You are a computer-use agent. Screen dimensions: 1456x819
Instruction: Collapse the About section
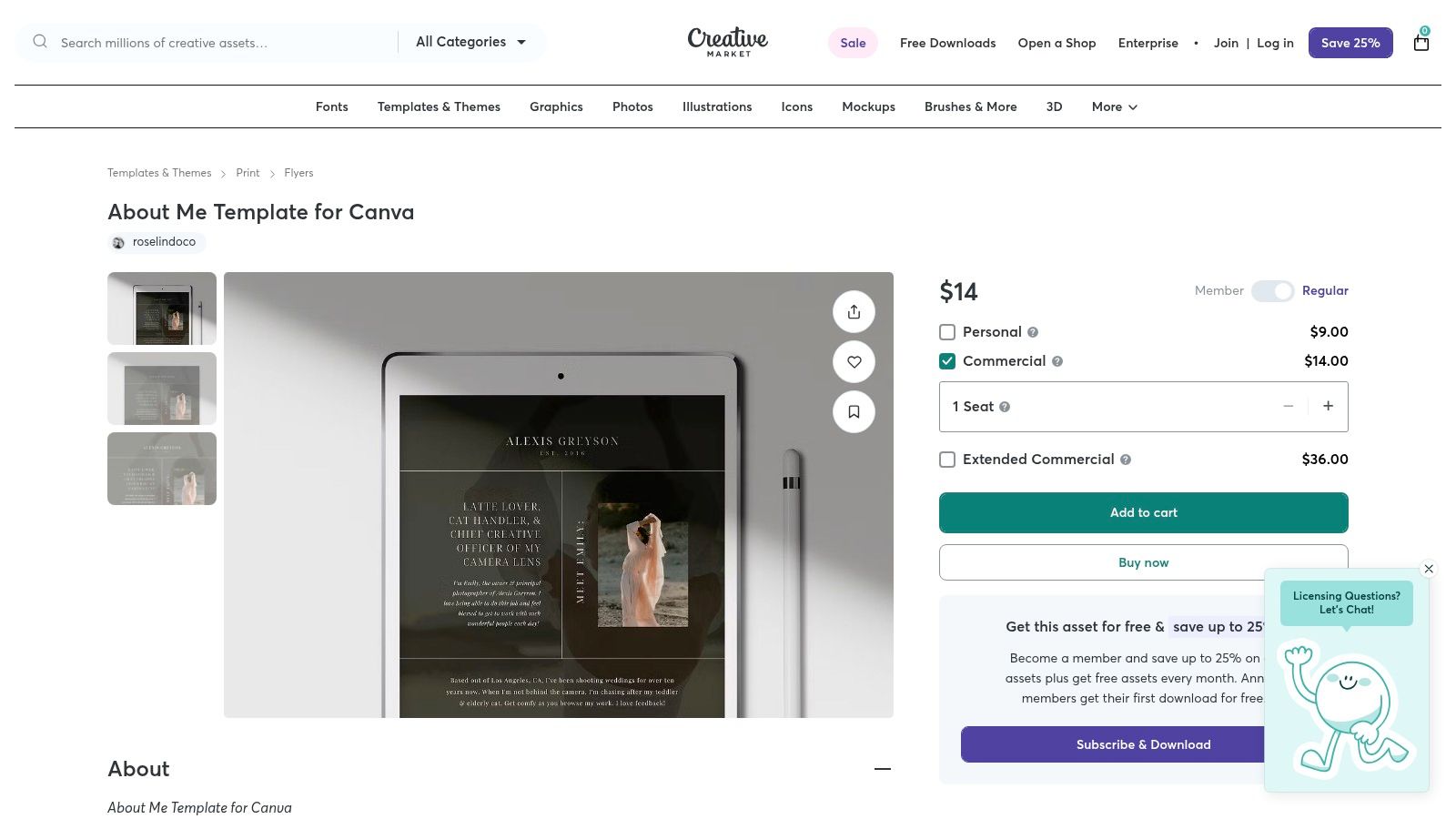pos(882,769)
